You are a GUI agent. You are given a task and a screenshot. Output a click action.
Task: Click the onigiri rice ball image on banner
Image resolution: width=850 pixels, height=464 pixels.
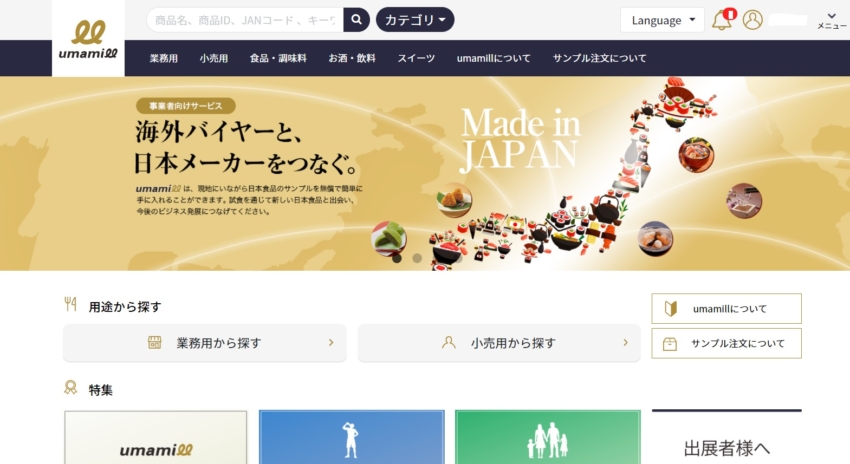(454, 200)
